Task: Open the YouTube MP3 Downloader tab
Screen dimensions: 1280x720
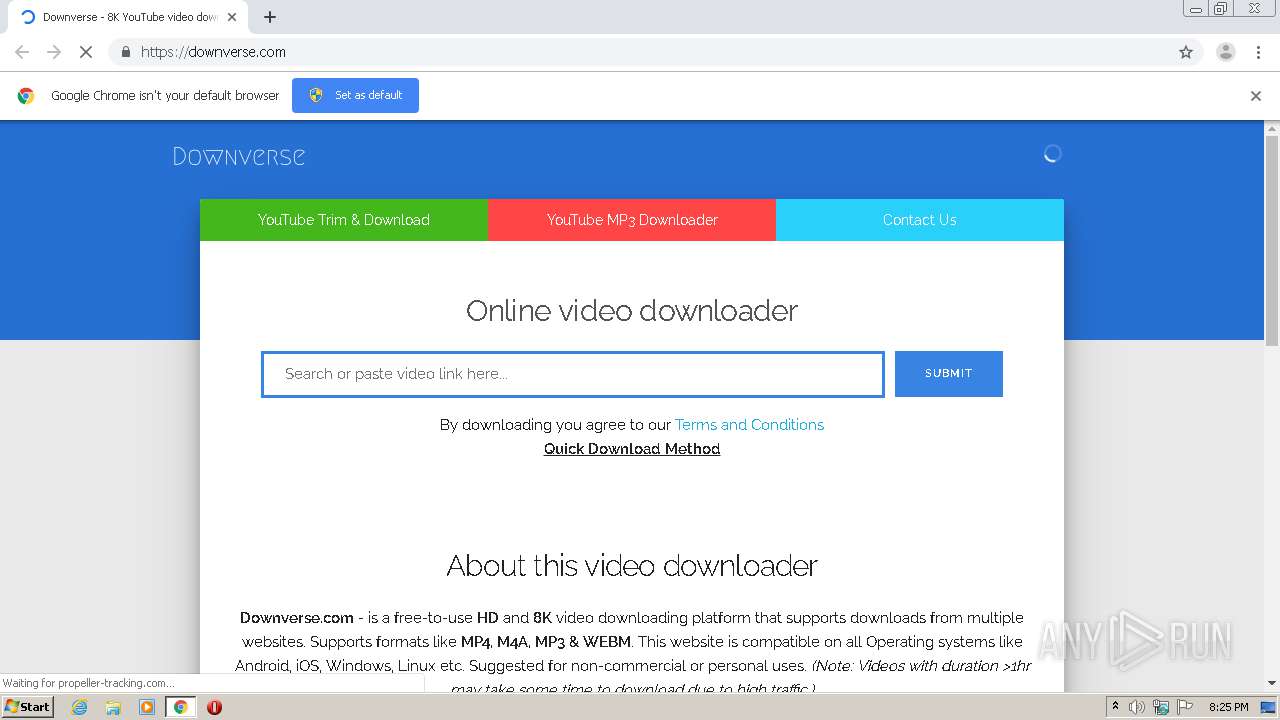Action: (x=632, y=220)
